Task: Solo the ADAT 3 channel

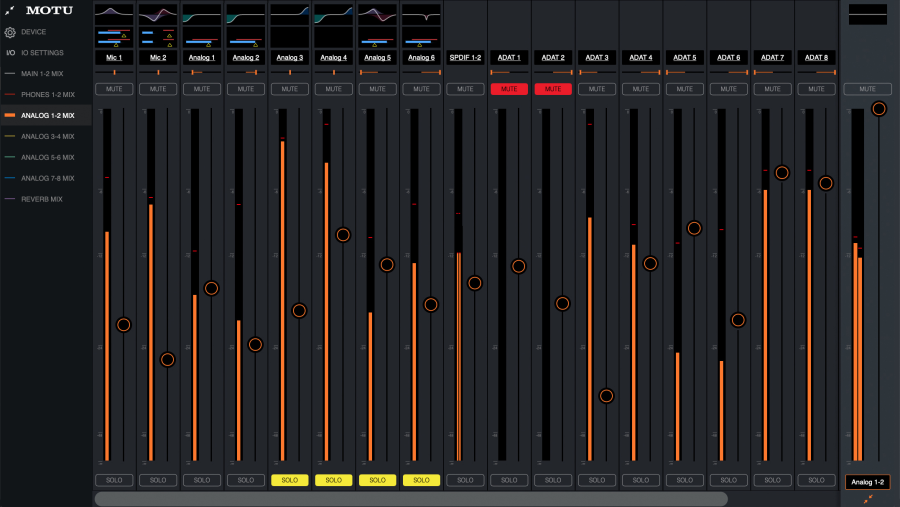Action: coord(597,480)
